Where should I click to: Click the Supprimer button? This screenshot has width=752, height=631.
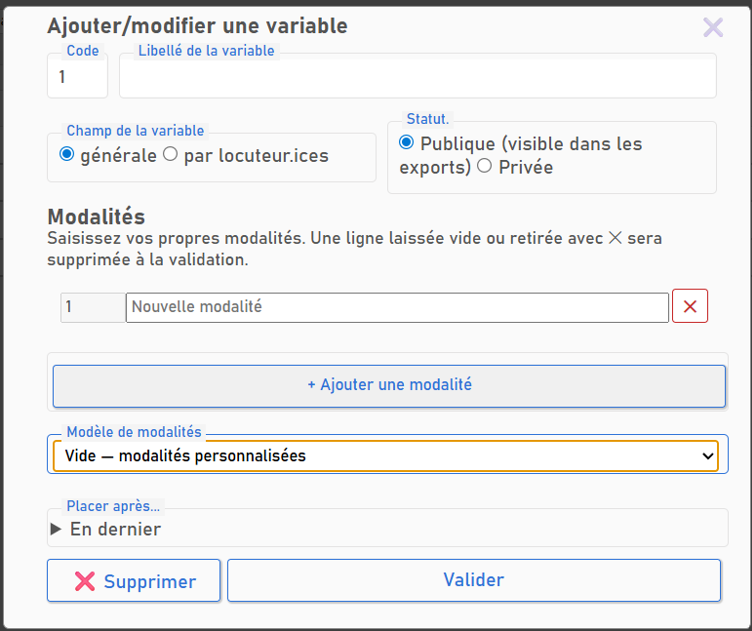tap(134, 580)
